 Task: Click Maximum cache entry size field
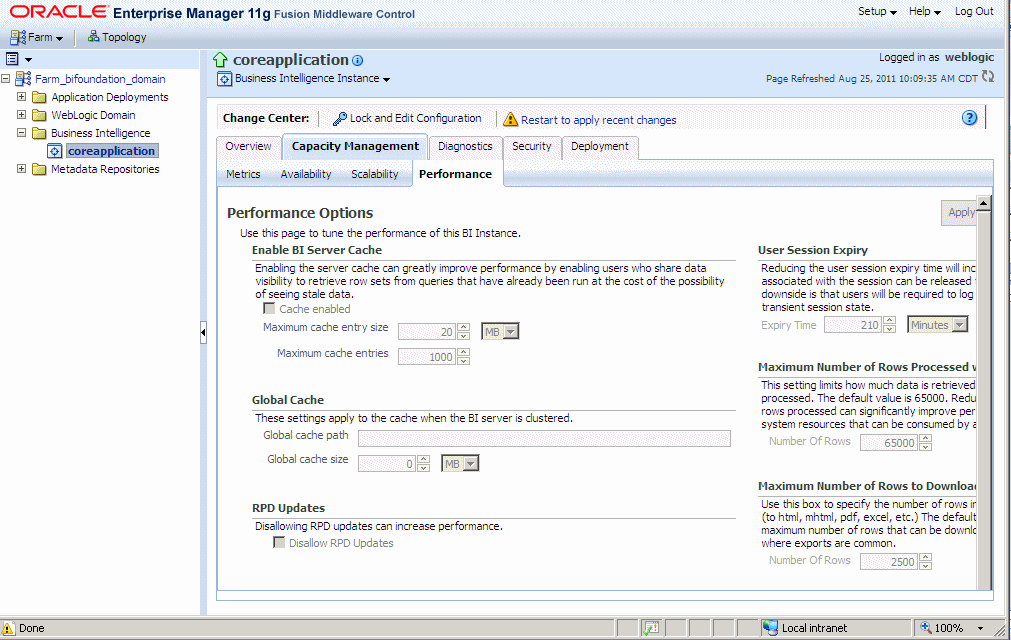426,332
